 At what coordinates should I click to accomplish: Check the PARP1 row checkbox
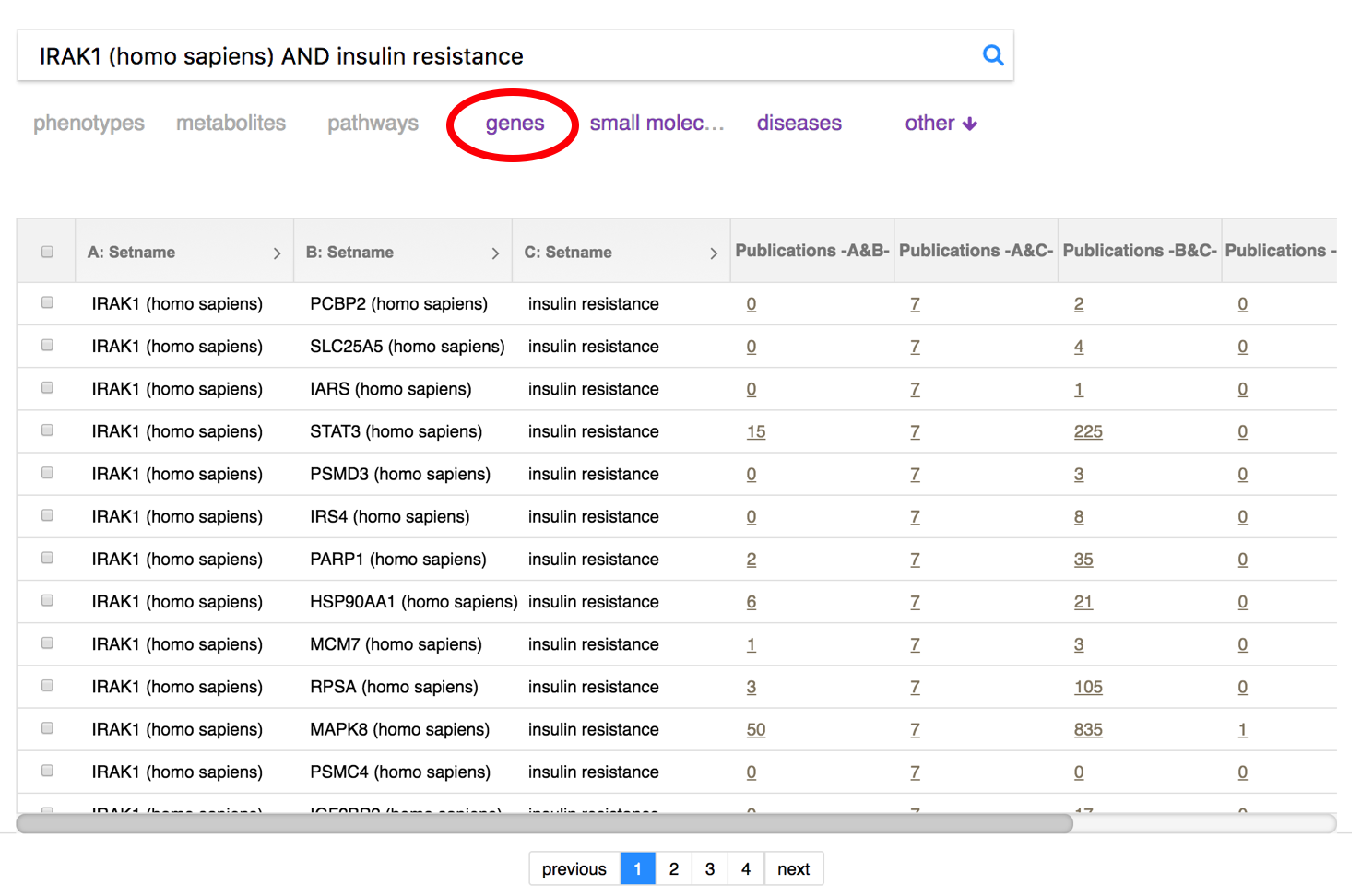pos(47,558)
